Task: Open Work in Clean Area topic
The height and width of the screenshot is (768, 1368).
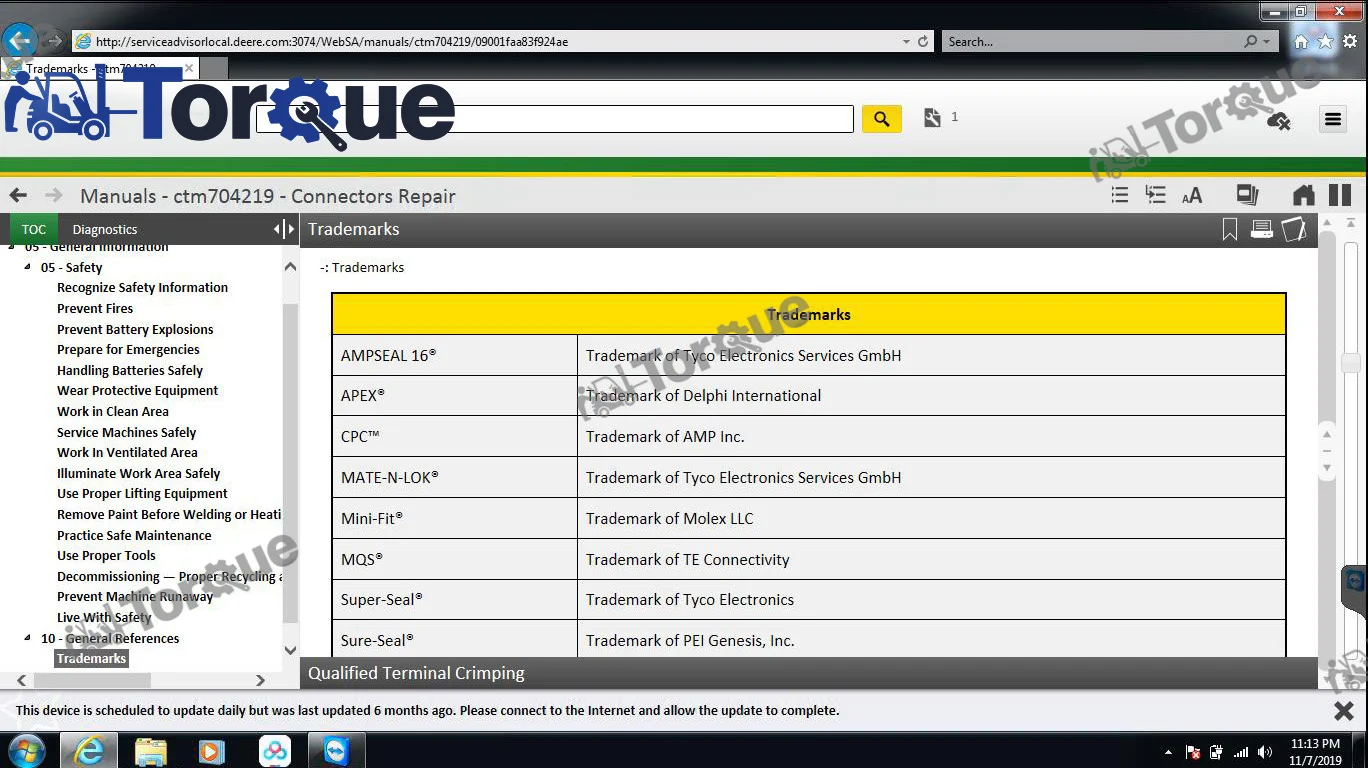Action: pyautogui.click(x=113, y=412)
